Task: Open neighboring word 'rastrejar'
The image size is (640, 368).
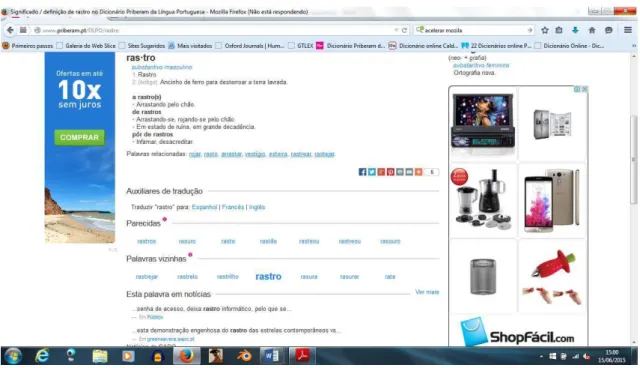Action: [x=147, y=277]
